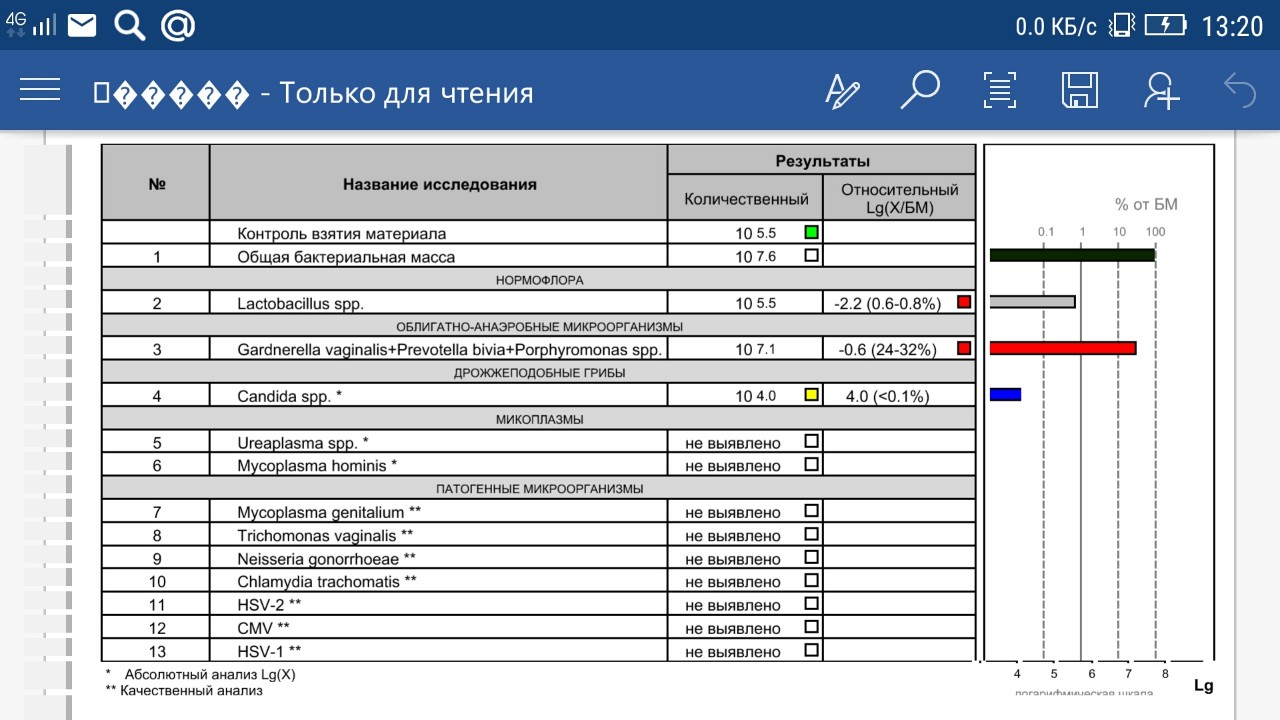Open the hamburger navigation menu
This screenshot has height=720, width=1280.
(x=40, y=90)
